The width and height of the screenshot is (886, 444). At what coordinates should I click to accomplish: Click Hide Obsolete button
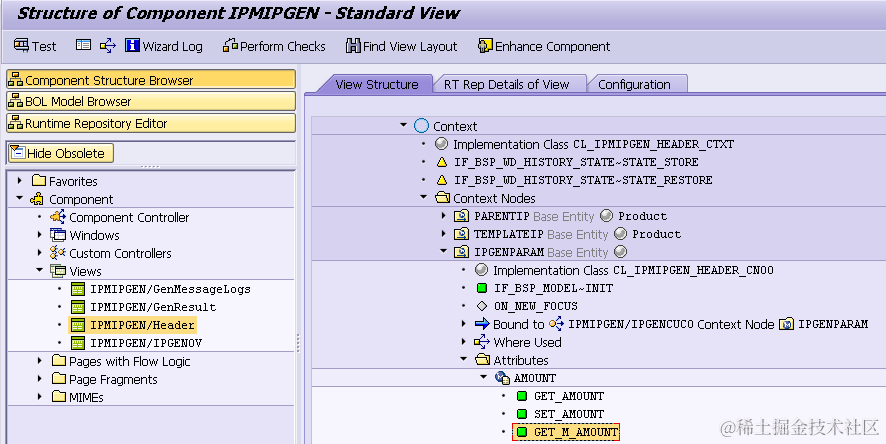(60, 153)
